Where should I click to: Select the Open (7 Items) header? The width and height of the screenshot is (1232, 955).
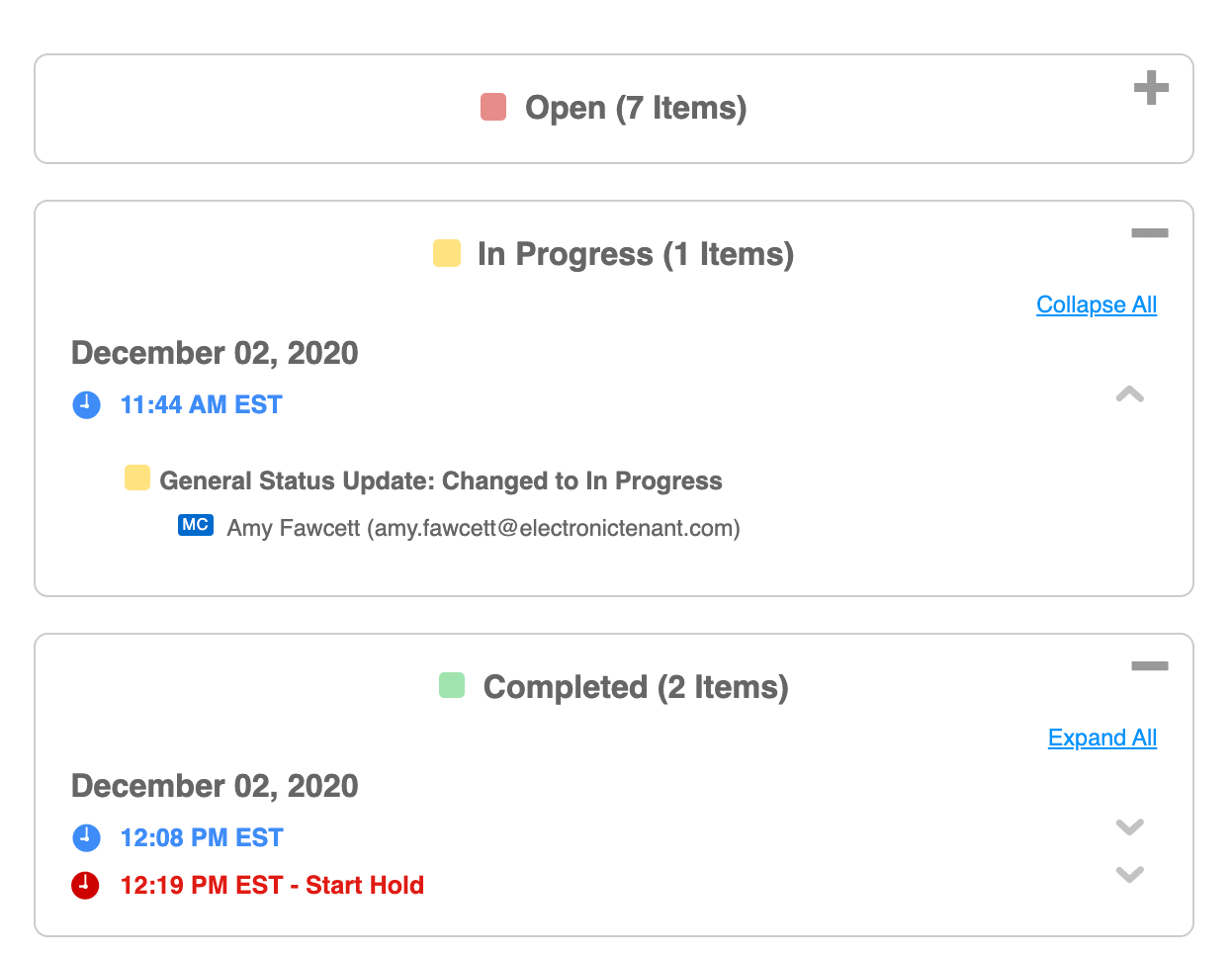click(x=636, y=108)
